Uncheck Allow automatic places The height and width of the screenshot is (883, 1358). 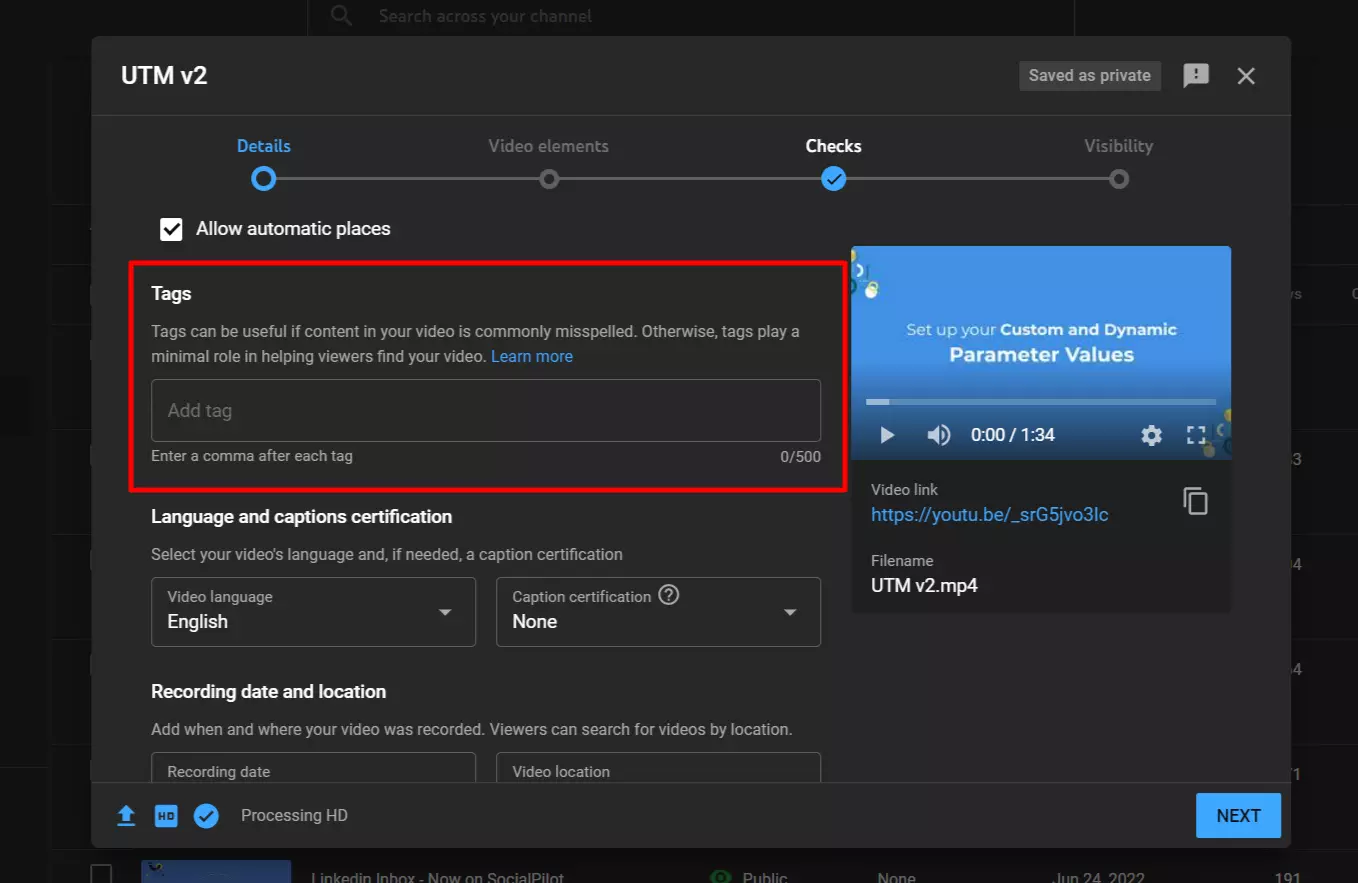click(171, 228)
